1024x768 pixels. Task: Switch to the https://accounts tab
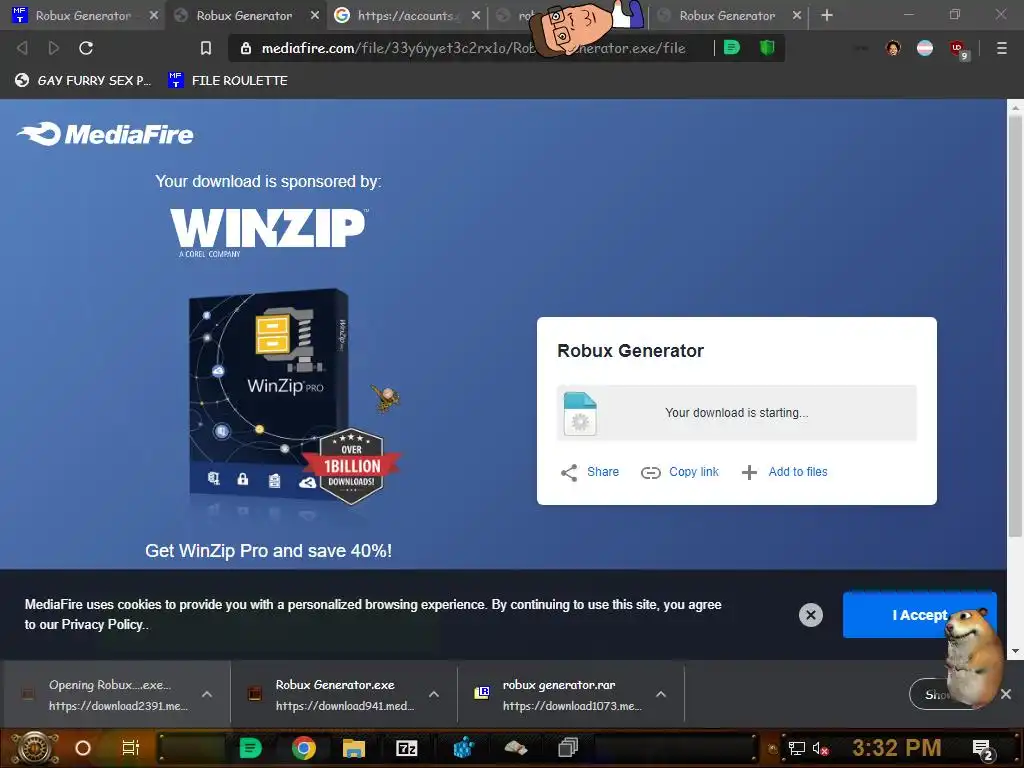[405, 16]
